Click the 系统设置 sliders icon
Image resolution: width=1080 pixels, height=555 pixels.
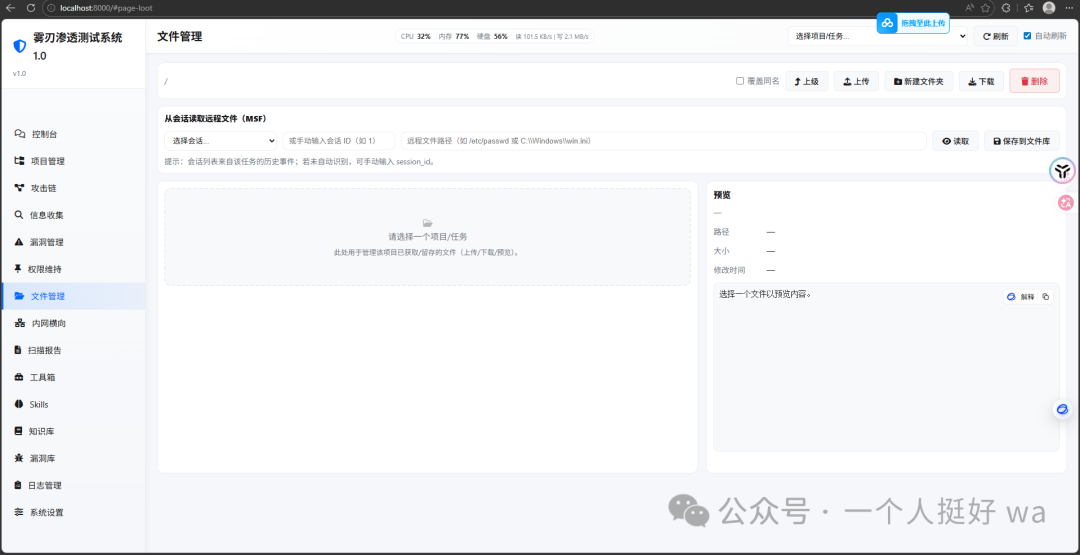pyautogui.click(x=19, y=512)
